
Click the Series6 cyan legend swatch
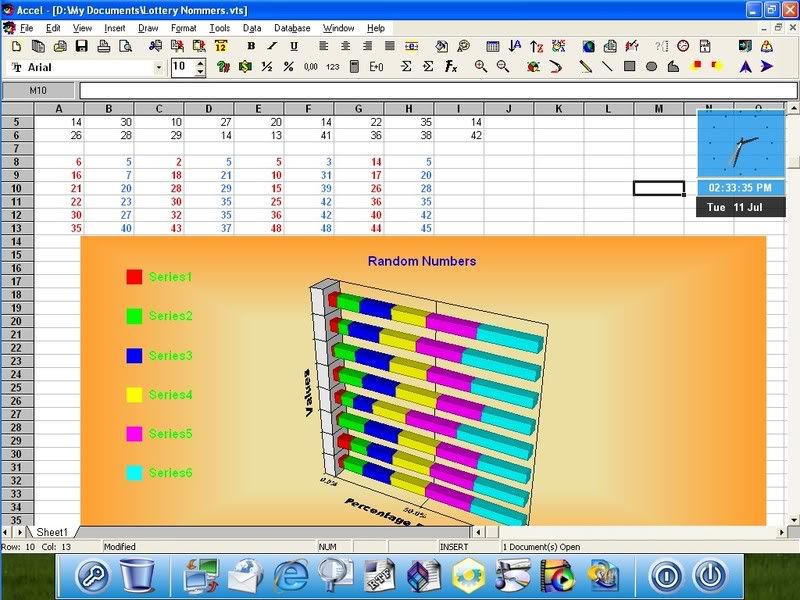pyautogui.click(x=134, y=473)
